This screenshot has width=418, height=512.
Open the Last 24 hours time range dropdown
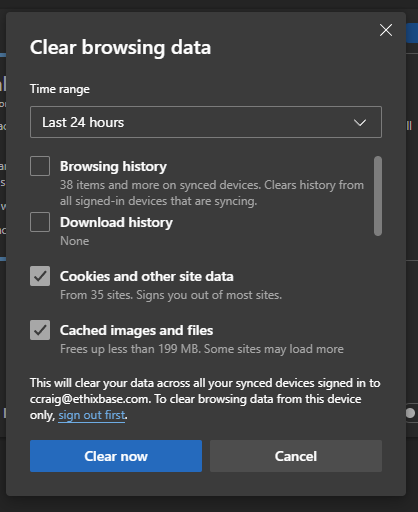(206, 122)
